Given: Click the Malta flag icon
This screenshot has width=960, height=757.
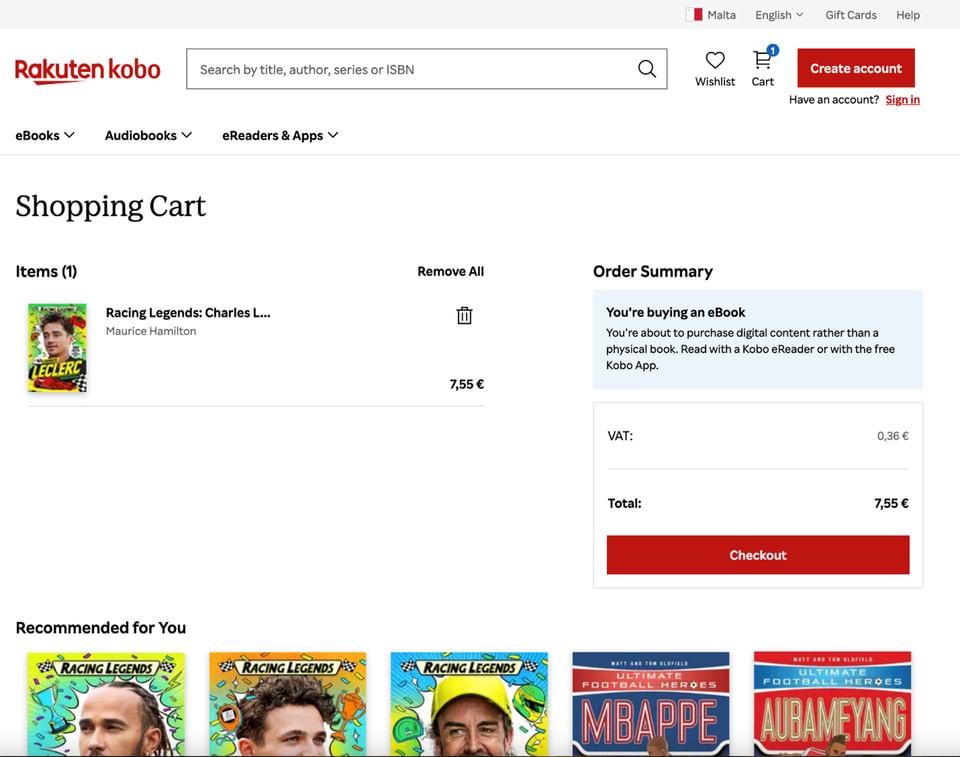Looking at the screenshot, I should [x=694, y=15].
